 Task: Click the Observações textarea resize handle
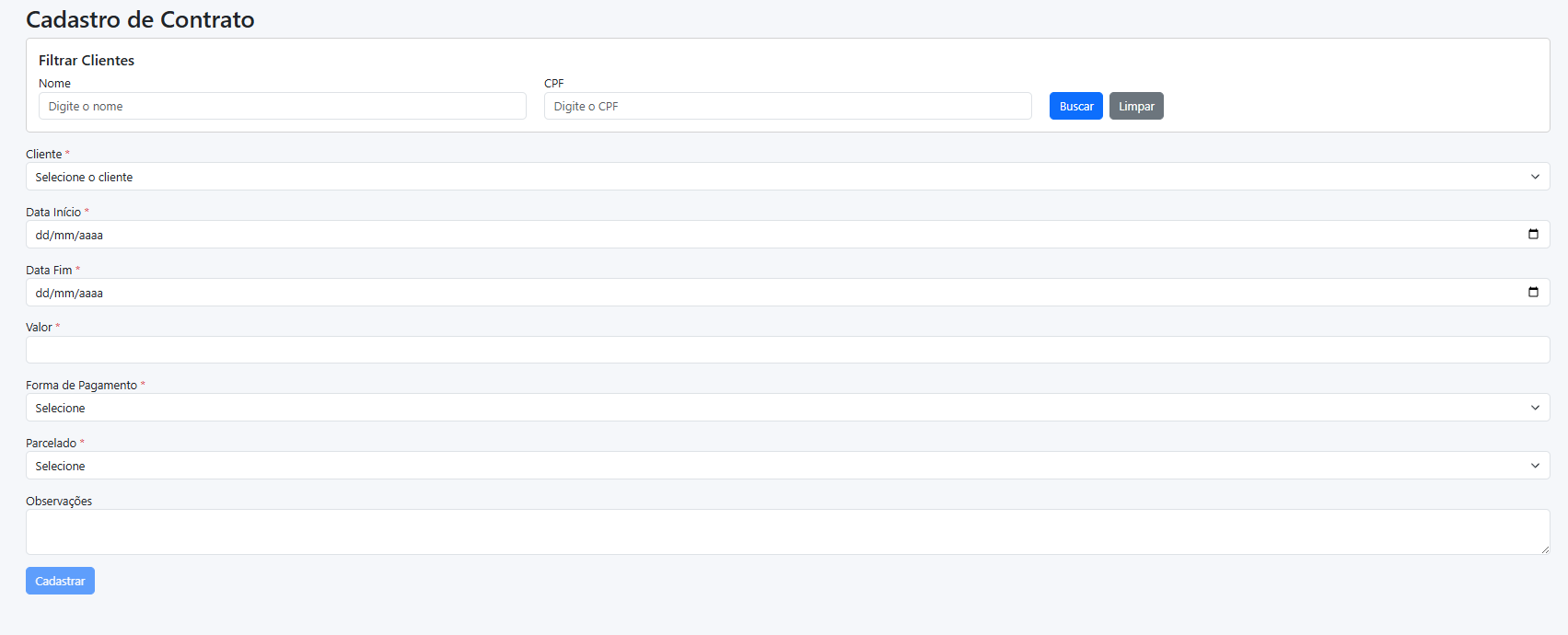[x=1544, y=549]
